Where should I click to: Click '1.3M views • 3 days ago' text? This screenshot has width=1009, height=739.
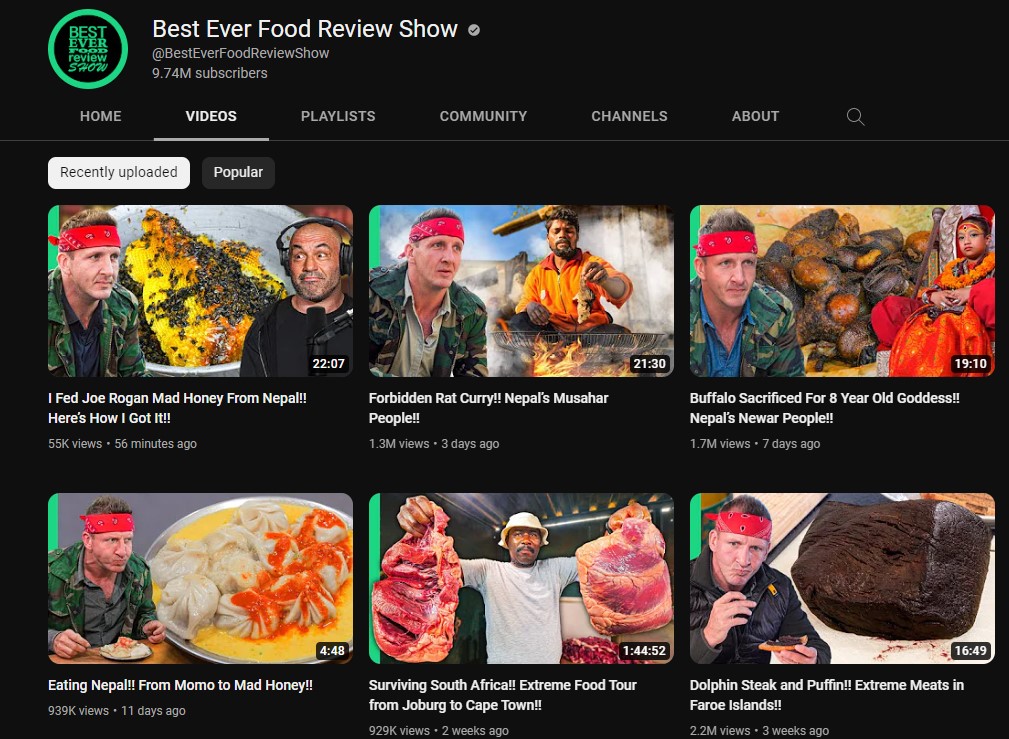click(434, 444)
